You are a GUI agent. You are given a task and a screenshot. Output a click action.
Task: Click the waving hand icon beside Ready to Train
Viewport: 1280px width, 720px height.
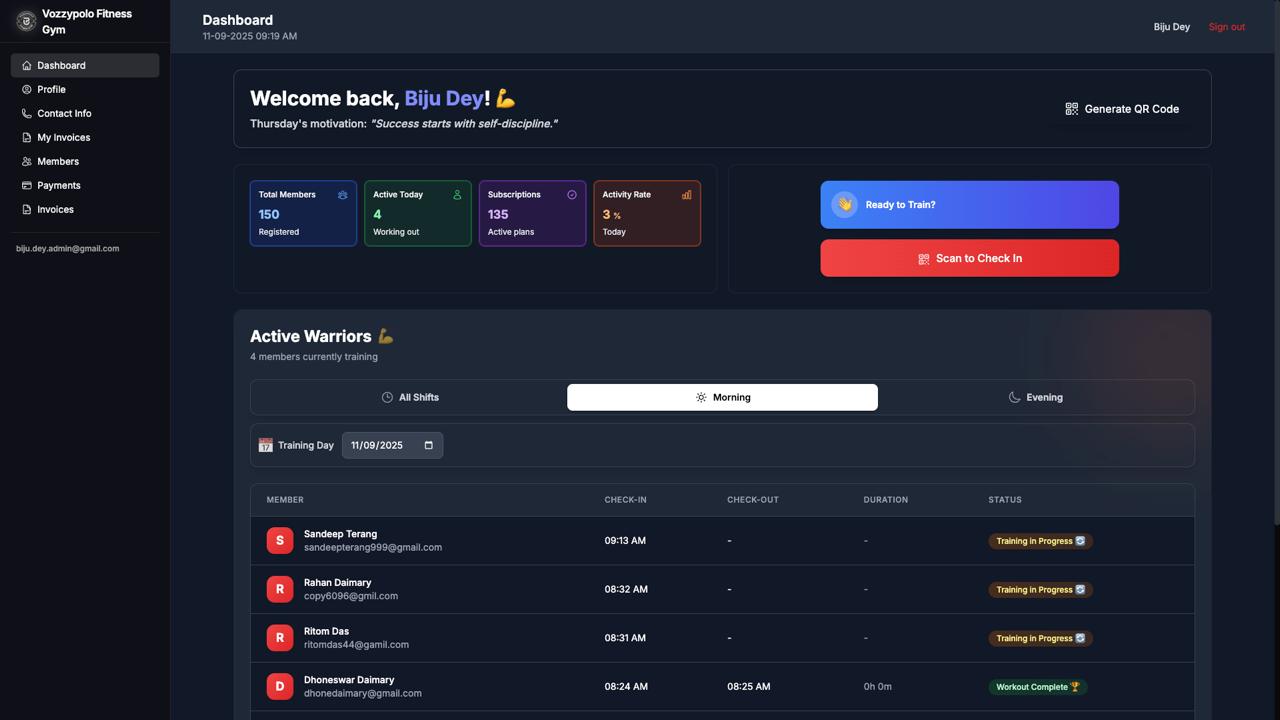pyautogui.click(x=844, y=205)
